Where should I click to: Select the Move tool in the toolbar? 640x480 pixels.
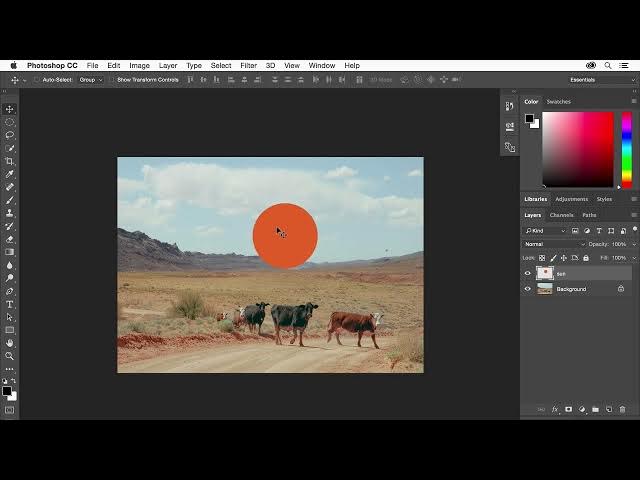(x=10, y=109)
